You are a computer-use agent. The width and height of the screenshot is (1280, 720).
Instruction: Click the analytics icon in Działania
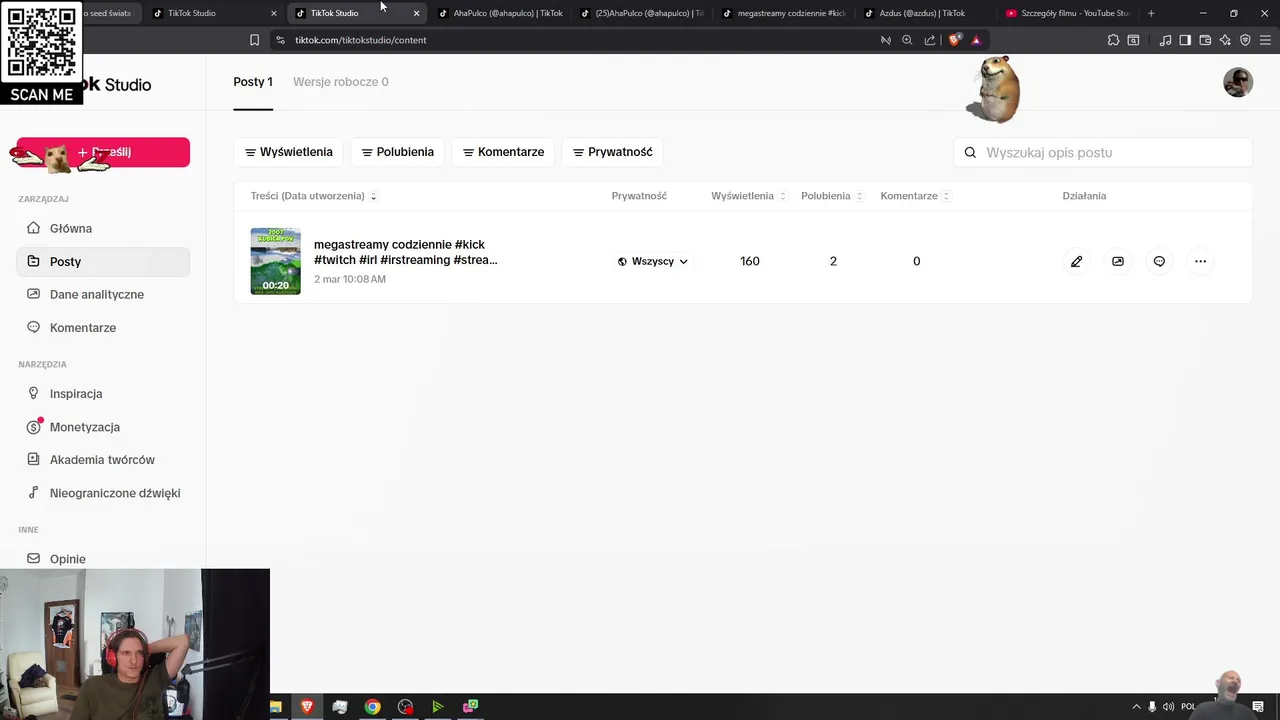(x=1118, y=261)
